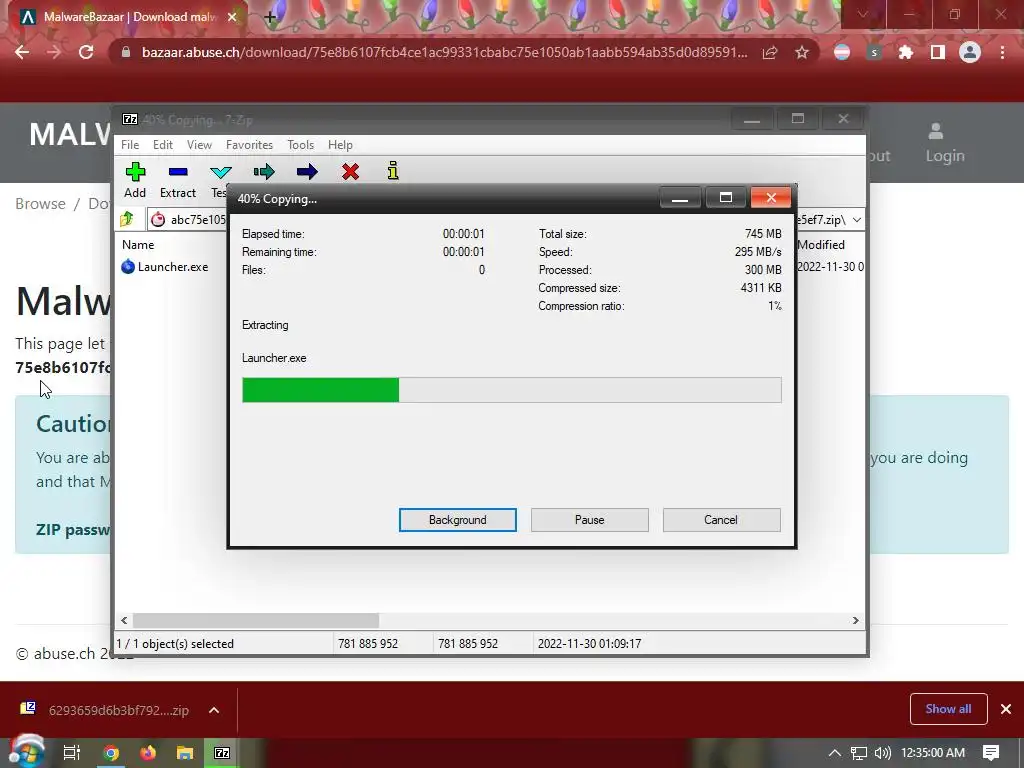Open the notification center icon
The width and height of the screenshot is (1024, 768).
click(x=991, y=752)
